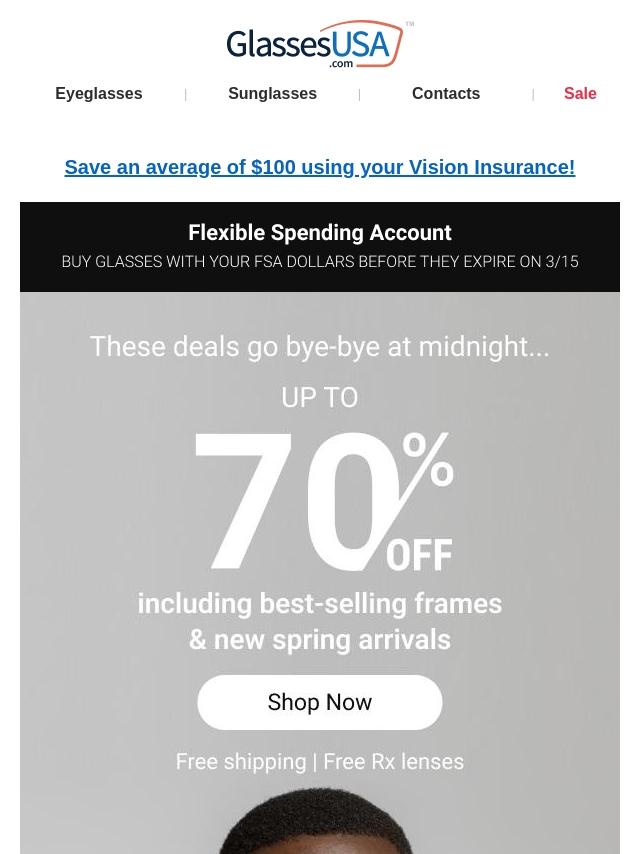Select the bye-bye at midnight headline

320,346
